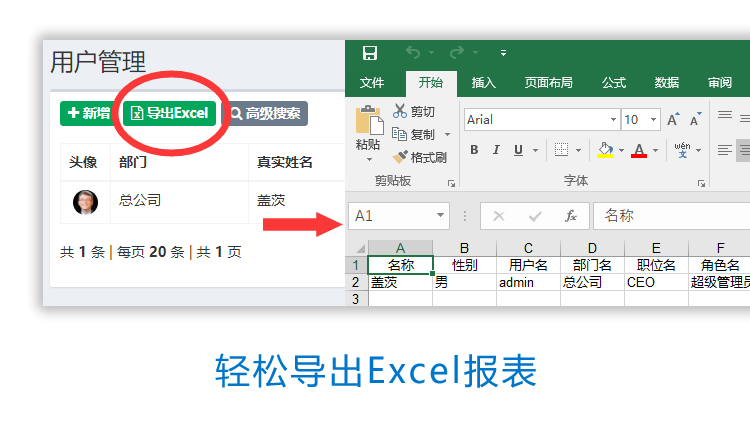Expand the phonetic guide dropdown arrow
The image size is (750, 430).
(x=698, y=150)
